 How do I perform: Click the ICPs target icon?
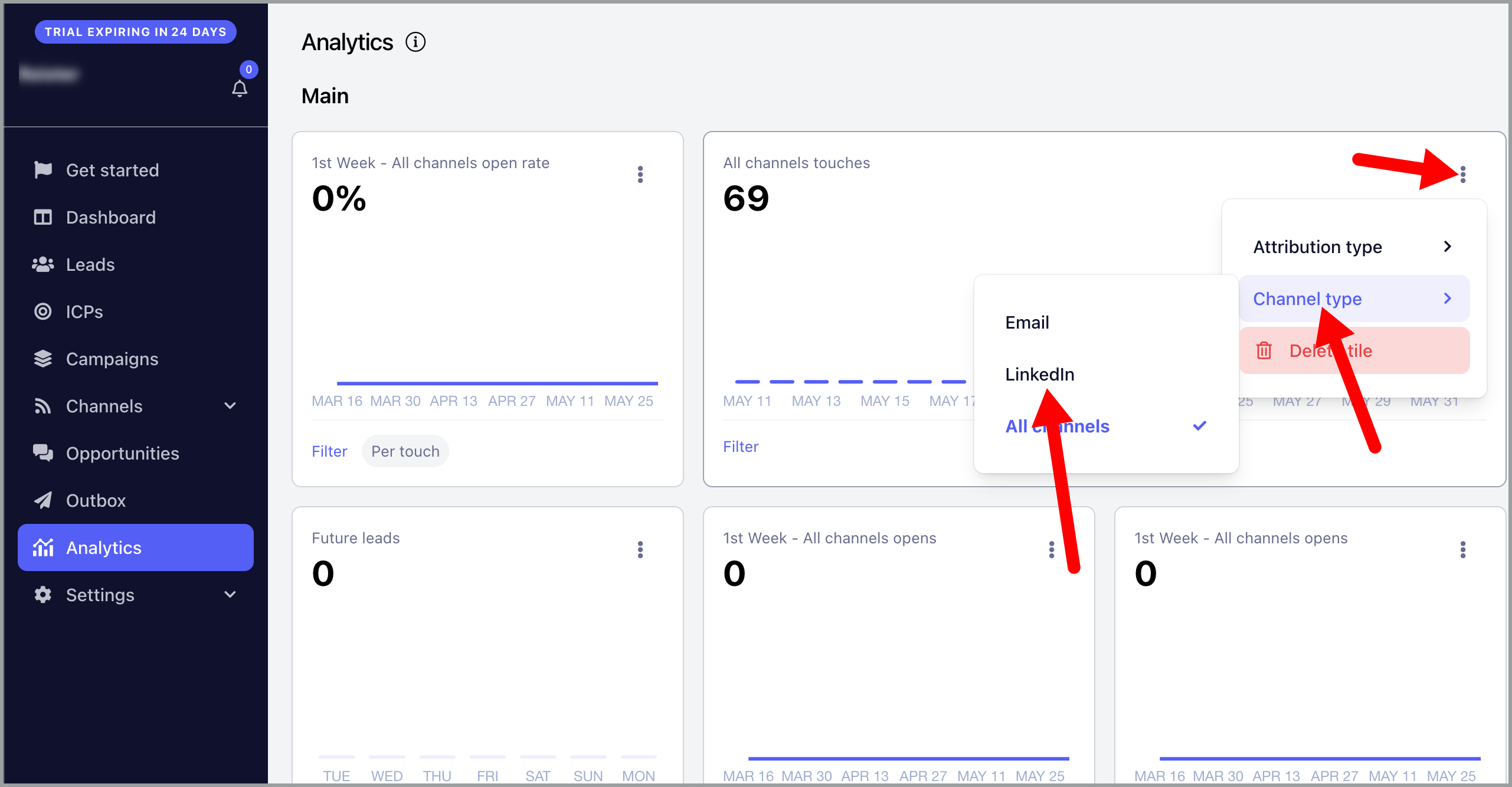click(x=43, y=311)
